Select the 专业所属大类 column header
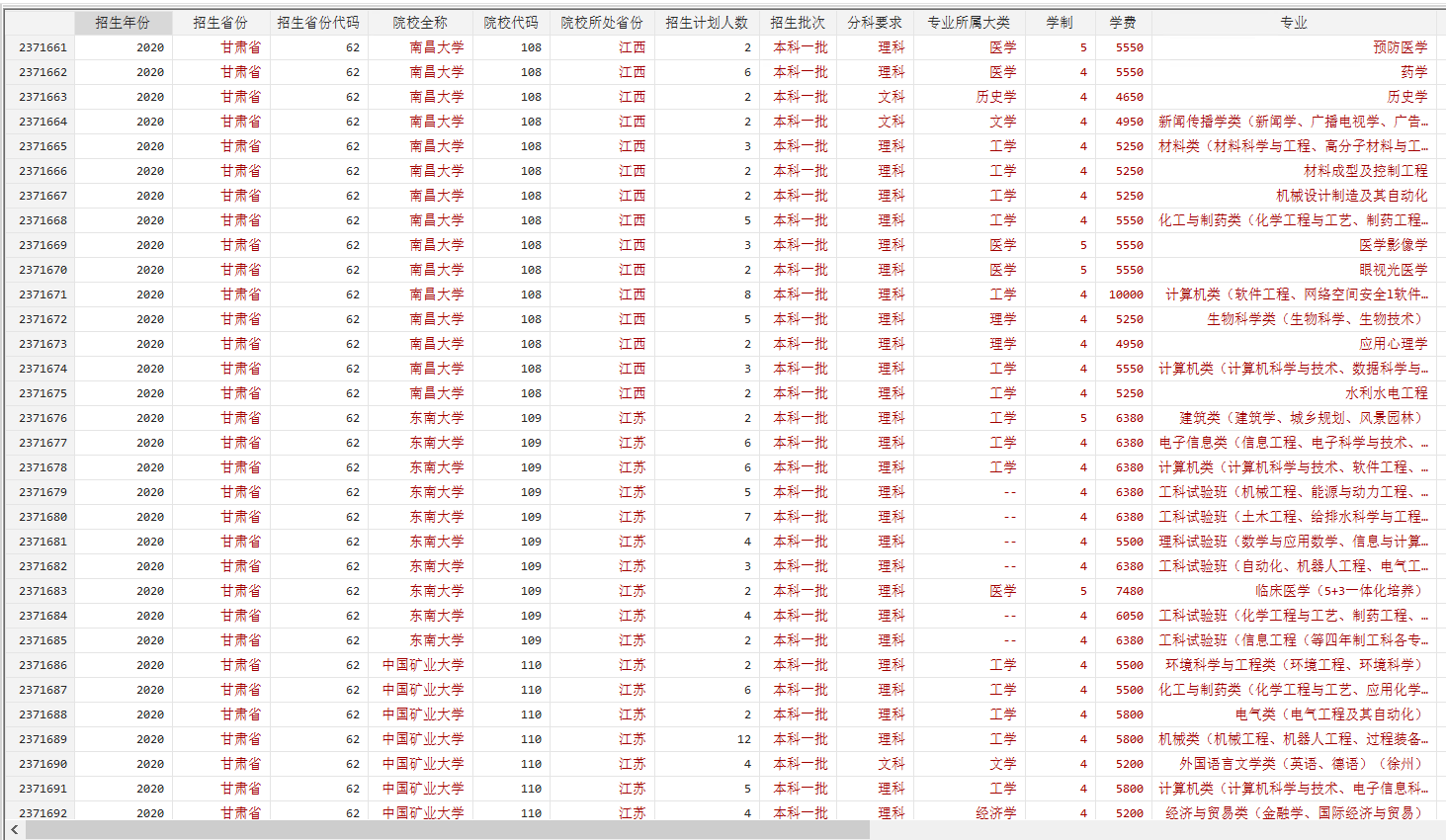This screenshot has width=1446, height=840. [969, 23]
